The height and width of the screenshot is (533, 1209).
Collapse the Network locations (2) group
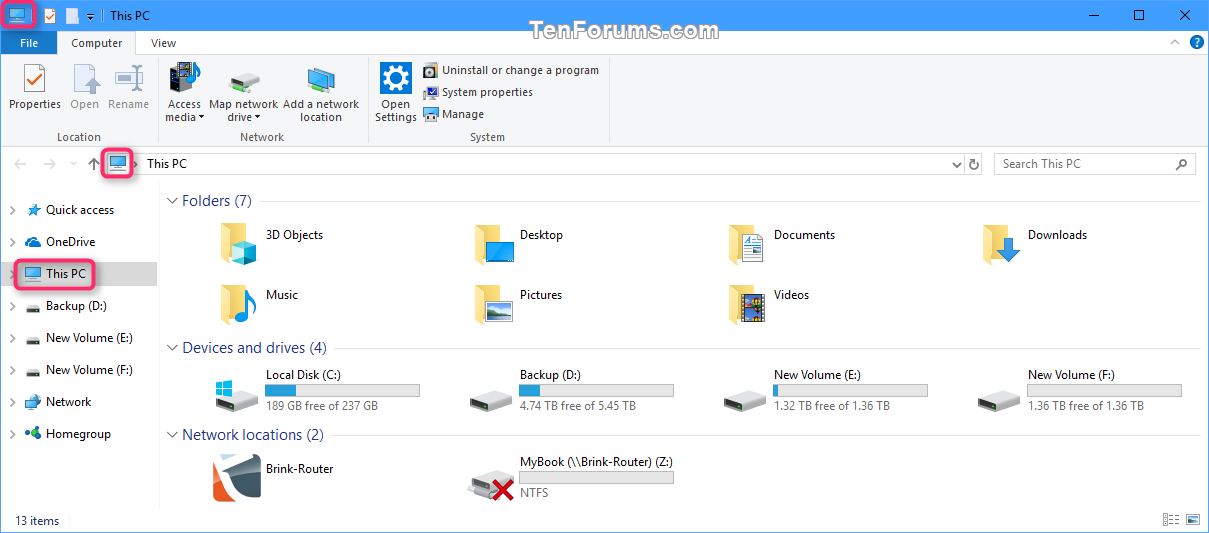[172, 435]
